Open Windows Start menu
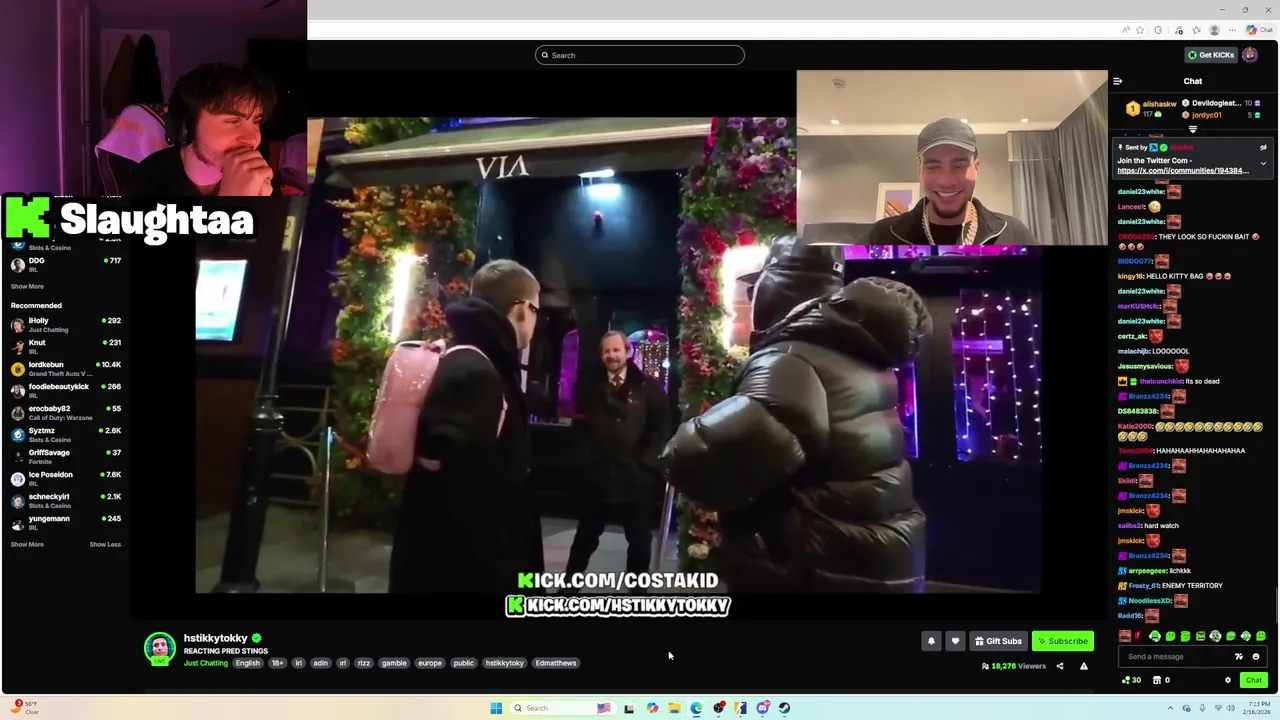This screenshot has height=720, width=1280. (496, 708)
